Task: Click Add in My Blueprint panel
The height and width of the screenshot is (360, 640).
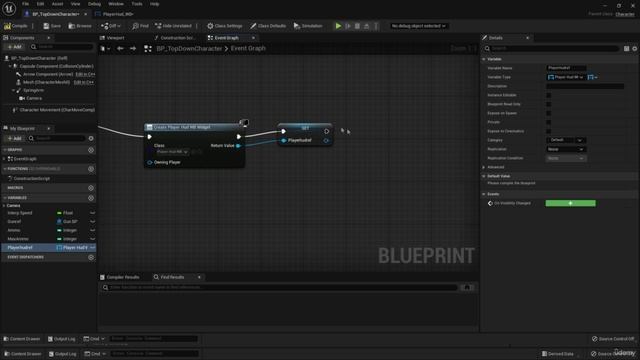Action: tap(14, 138)
